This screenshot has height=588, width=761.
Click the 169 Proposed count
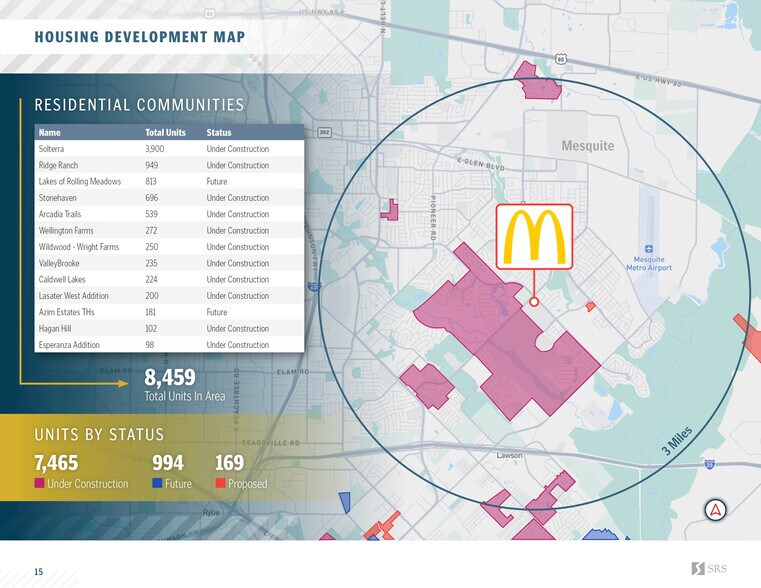[230, 463]
